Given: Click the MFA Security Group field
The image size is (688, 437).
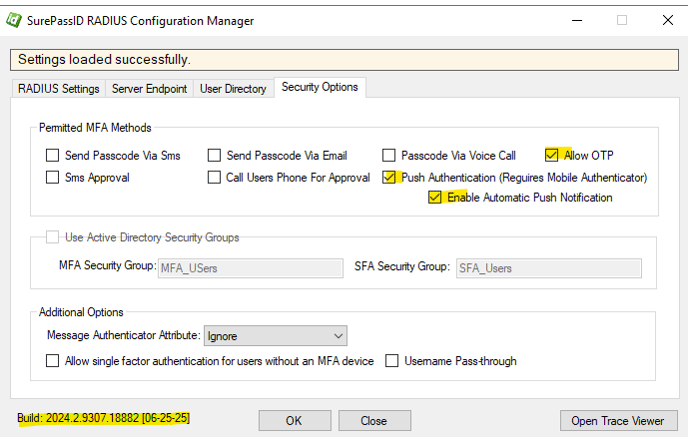Looking at the screenshot, I should (x=251, y=268).
